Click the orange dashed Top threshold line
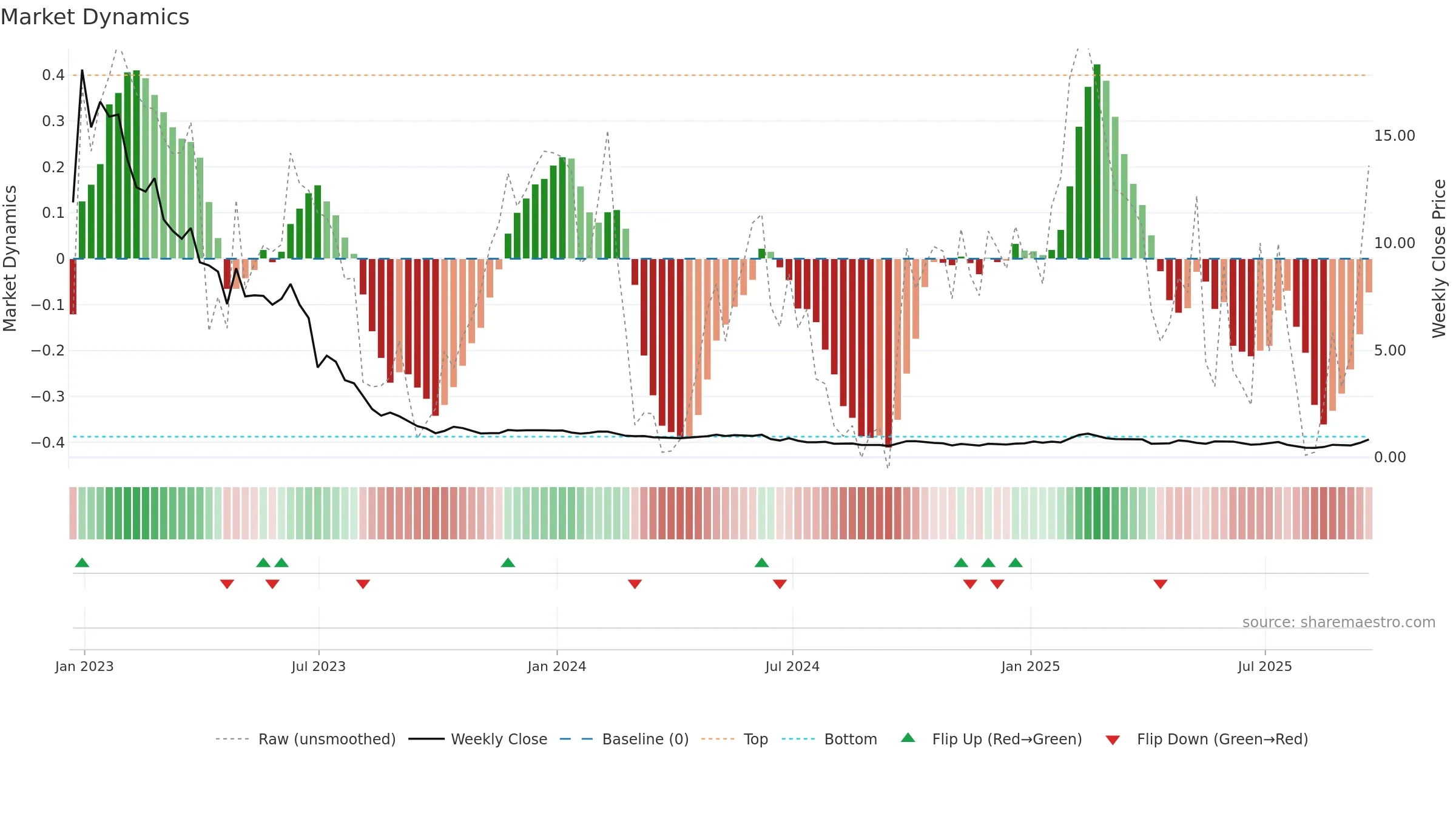The height and width of the screenshot is (819, 1456). coord(720,75)
